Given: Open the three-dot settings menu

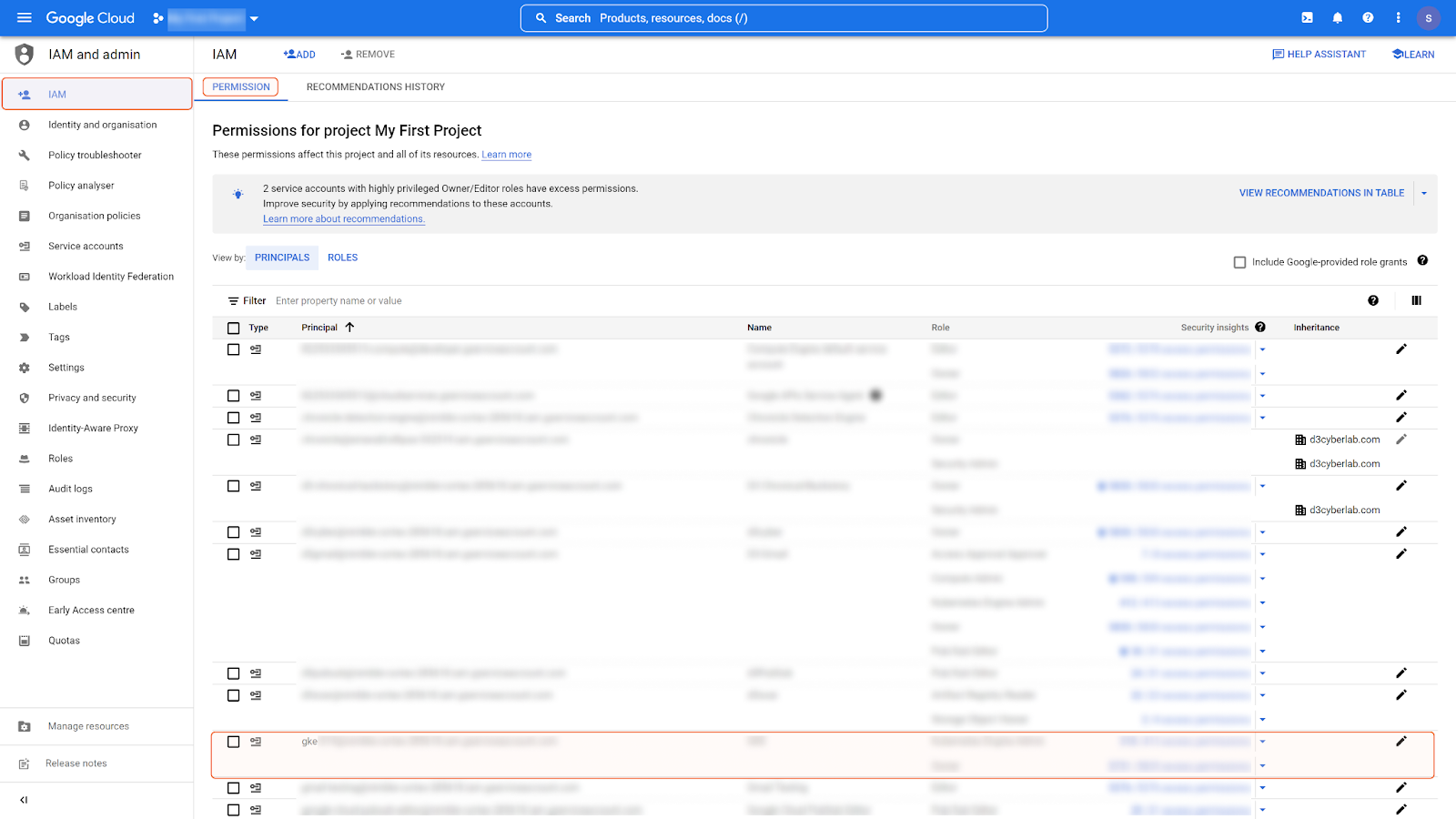Looking at the screenshot, I should [1398, 17].
